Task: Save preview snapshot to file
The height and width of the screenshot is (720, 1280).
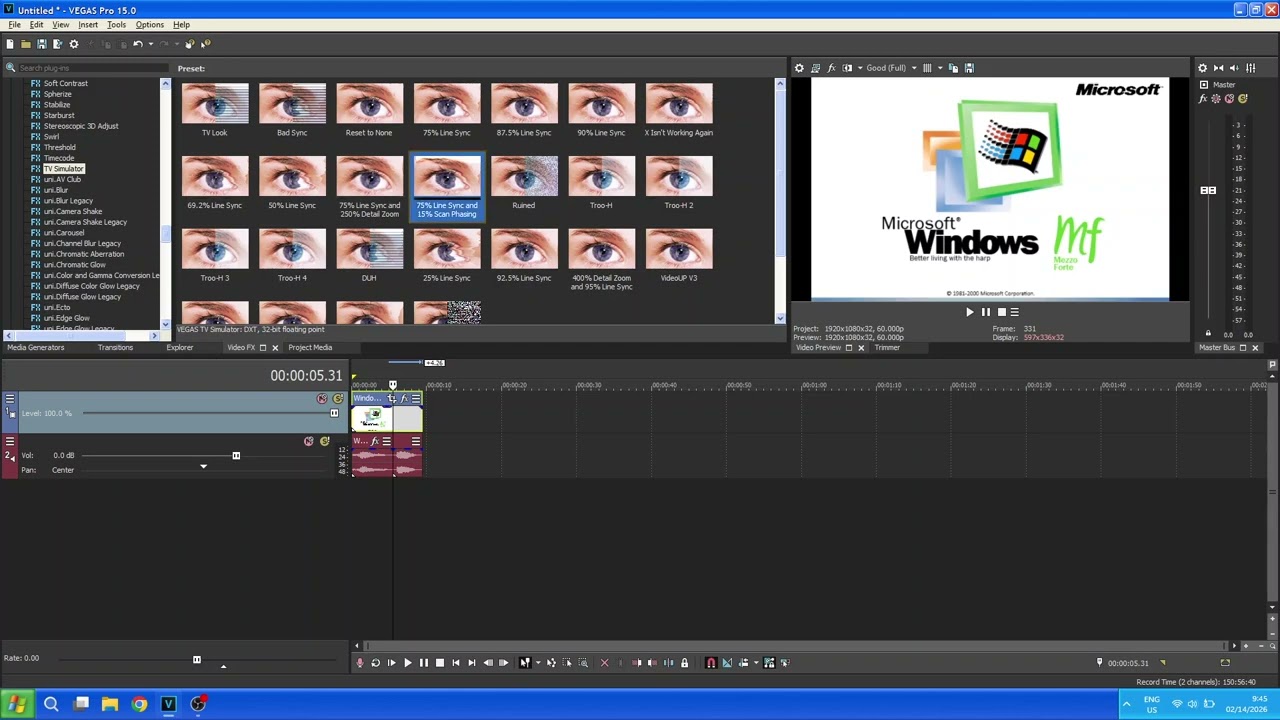Action: point(969,68)
